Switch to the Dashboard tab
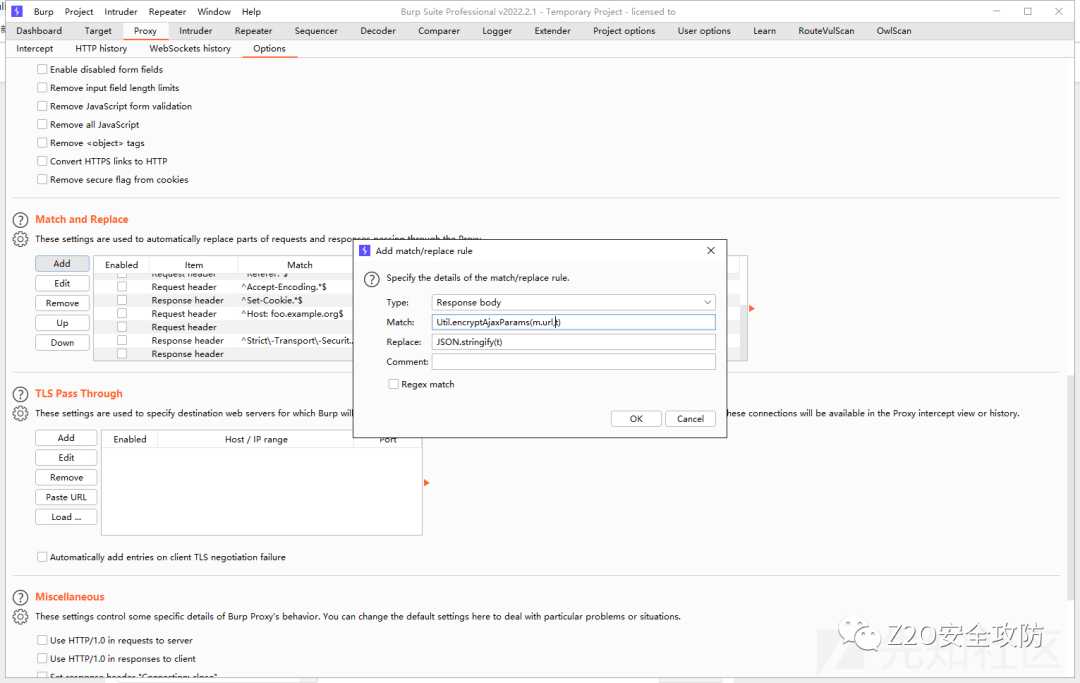This screenshot has height=683, width=1080. pyautogui.click(x=39, y=31)
